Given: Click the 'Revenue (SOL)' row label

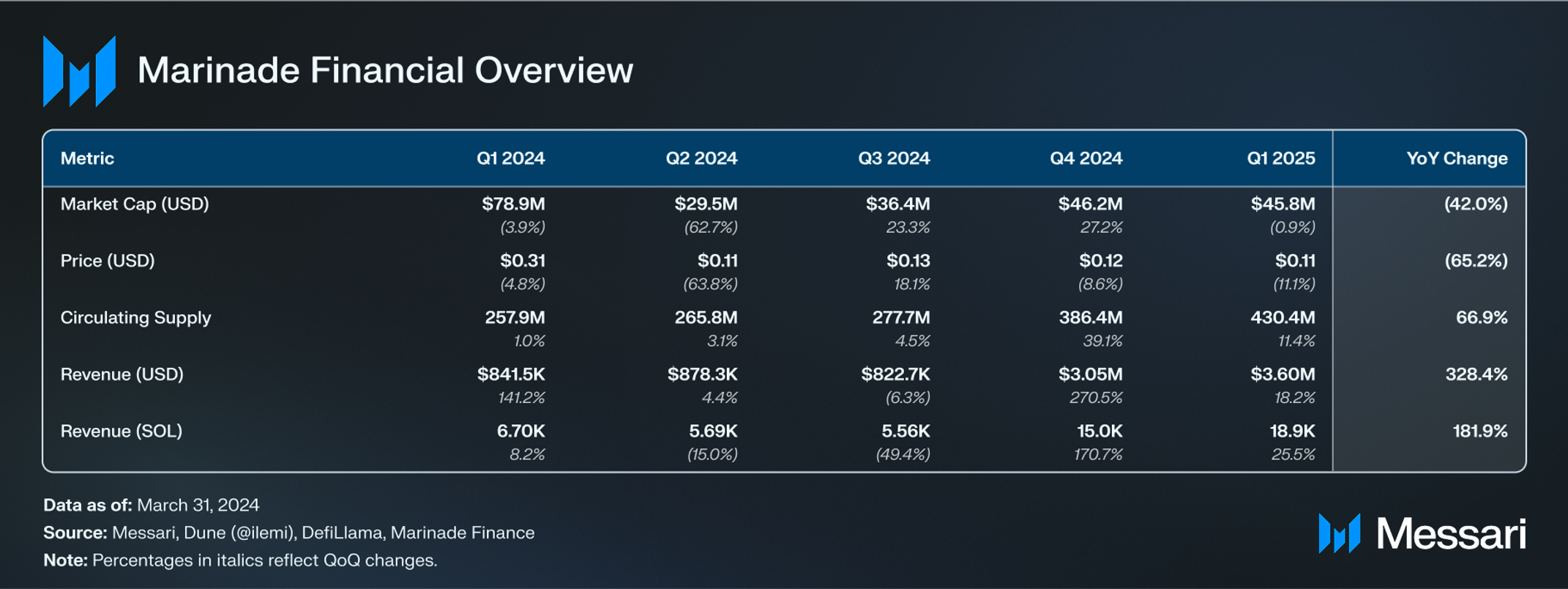Looking at the screenshot, I should pos(121,431).
